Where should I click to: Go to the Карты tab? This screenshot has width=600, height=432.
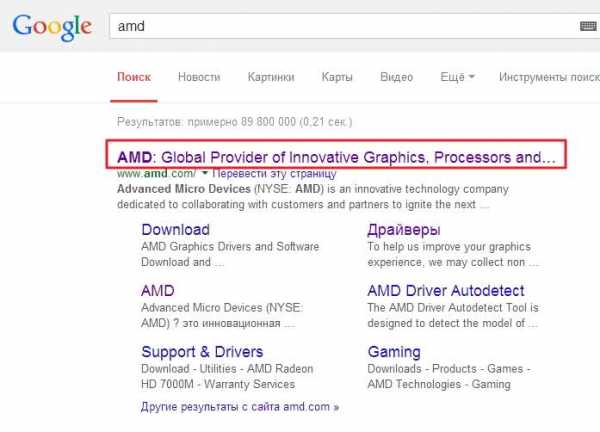pyautogui.click(x=337, y=77)
